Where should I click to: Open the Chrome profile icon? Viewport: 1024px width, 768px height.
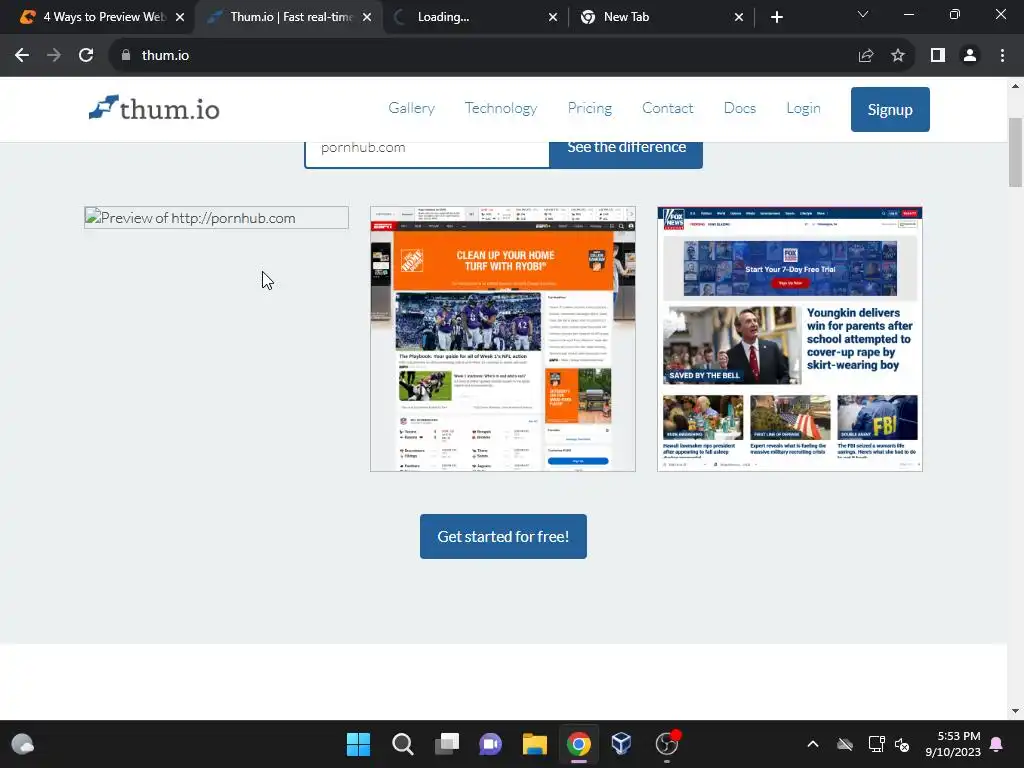[x=970, y=56]
